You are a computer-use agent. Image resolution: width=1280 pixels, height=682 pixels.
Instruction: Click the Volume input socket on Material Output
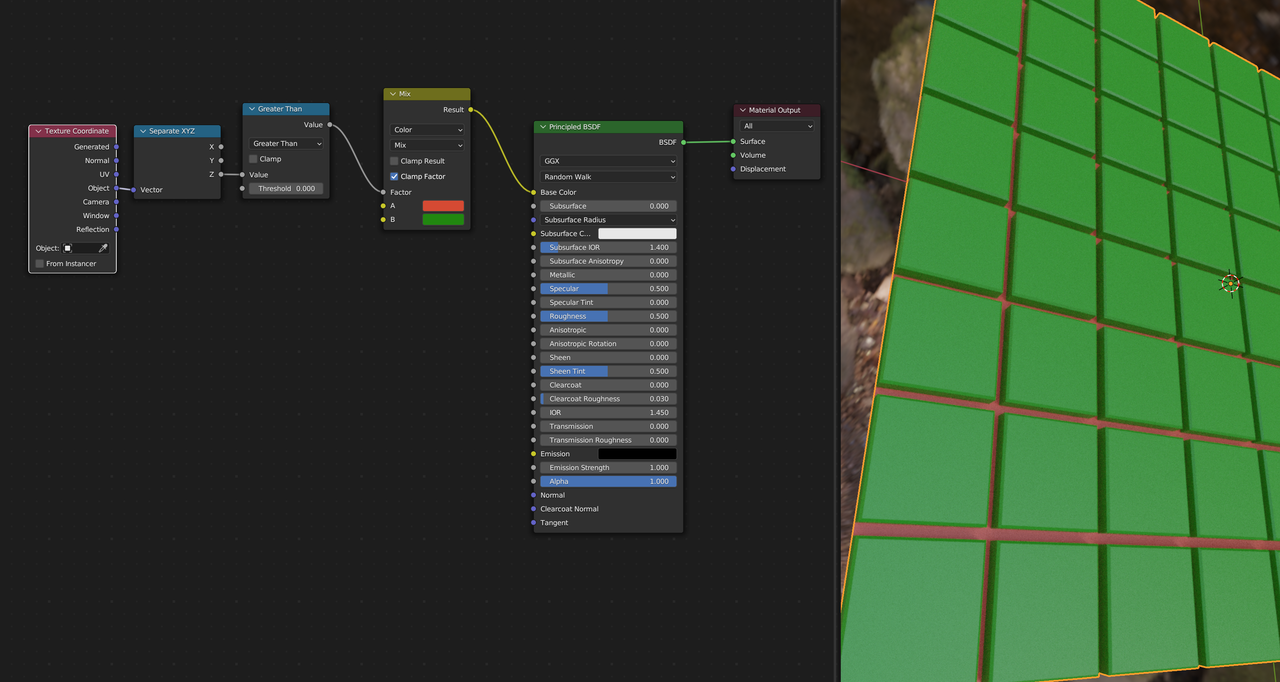pyautogui.click(x=733, y=155)
